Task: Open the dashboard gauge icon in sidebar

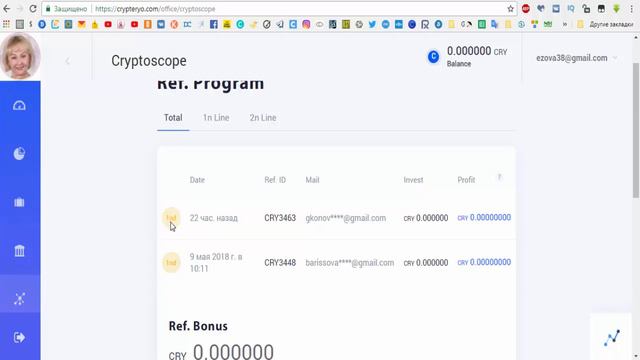Action: [19, 106]
